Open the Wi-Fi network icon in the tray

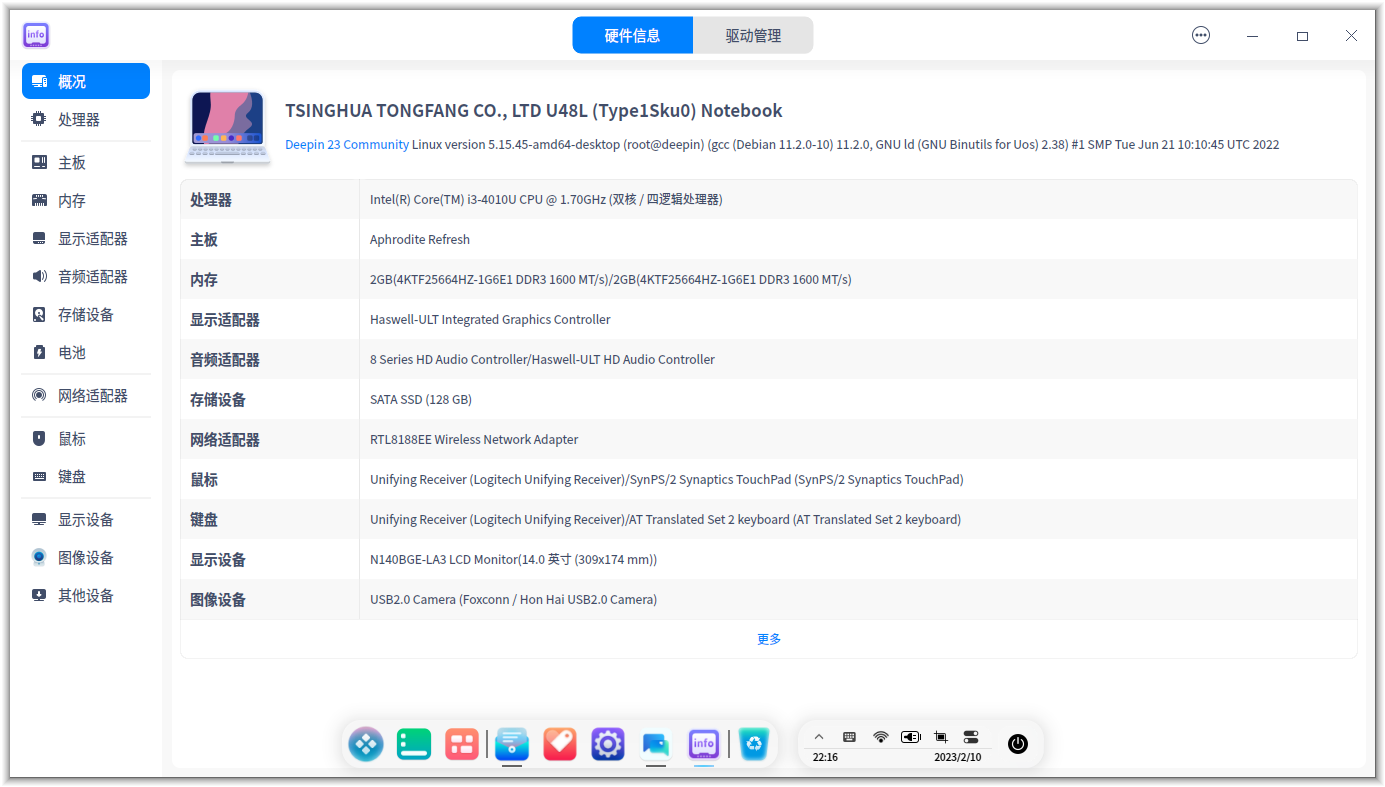click(880, 737)
